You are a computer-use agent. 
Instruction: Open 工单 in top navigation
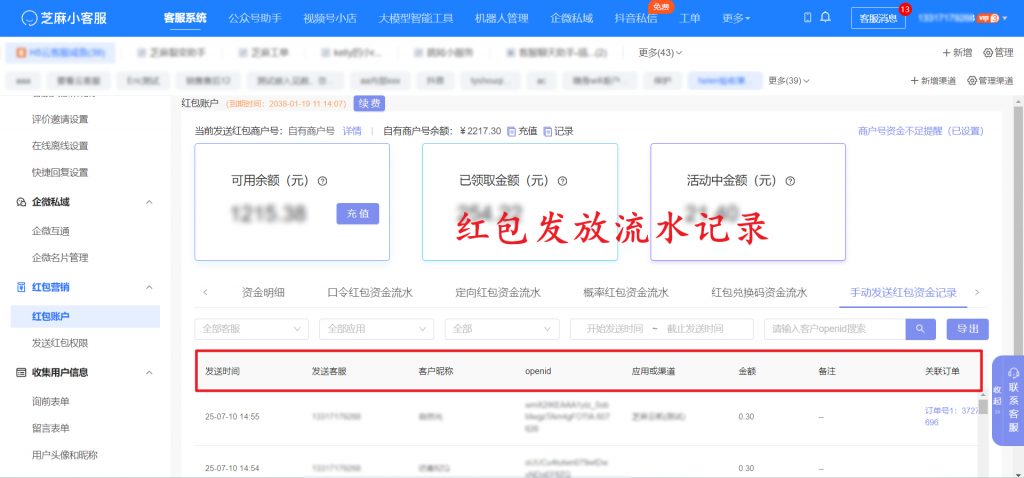click(690, 18)
